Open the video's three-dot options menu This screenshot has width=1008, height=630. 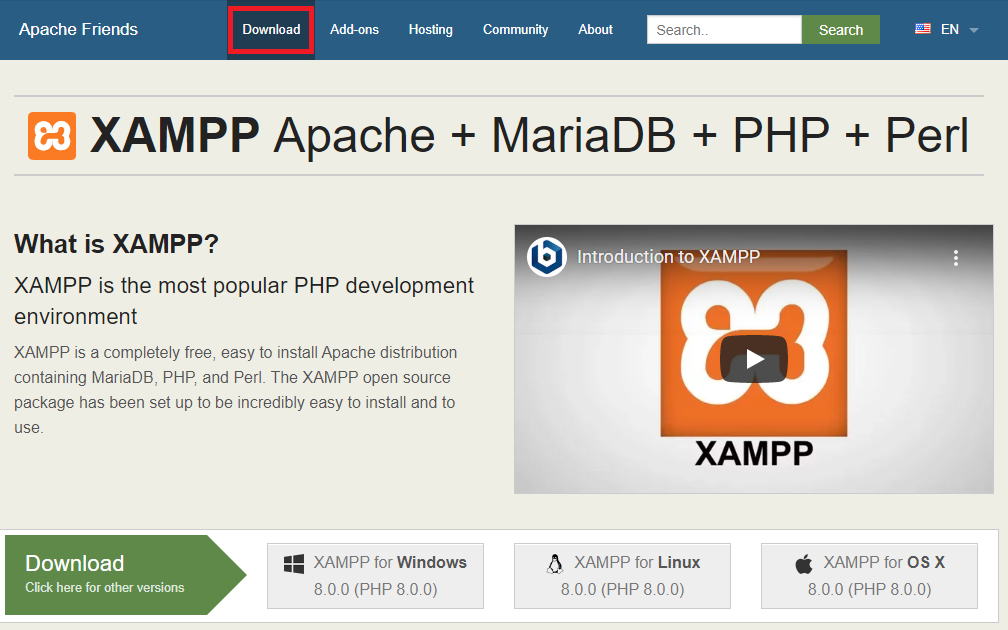click(x=956, y=258)
